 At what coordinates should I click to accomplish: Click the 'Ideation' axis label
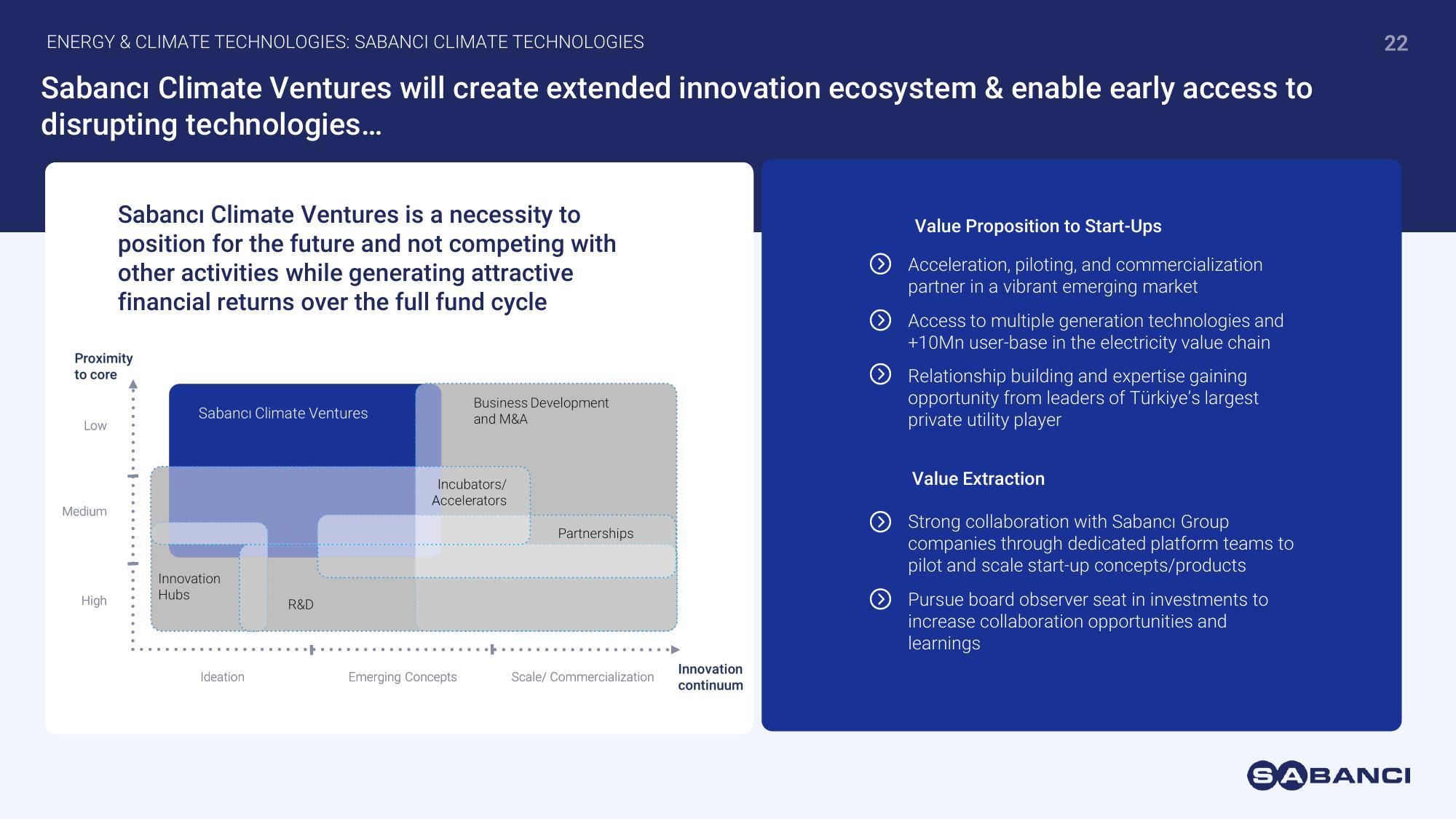click(x=223, y=677)
